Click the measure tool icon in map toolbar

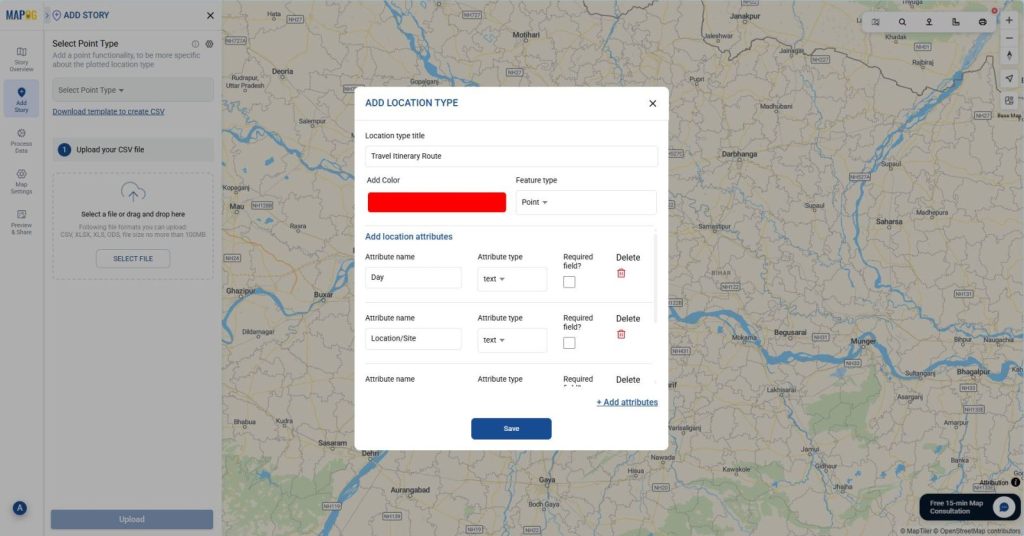[955, 22]
